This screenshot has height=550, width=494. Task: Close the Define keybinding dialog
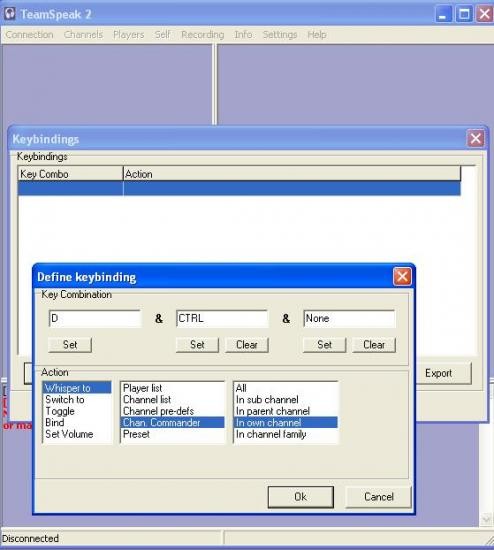coord(402,276)
